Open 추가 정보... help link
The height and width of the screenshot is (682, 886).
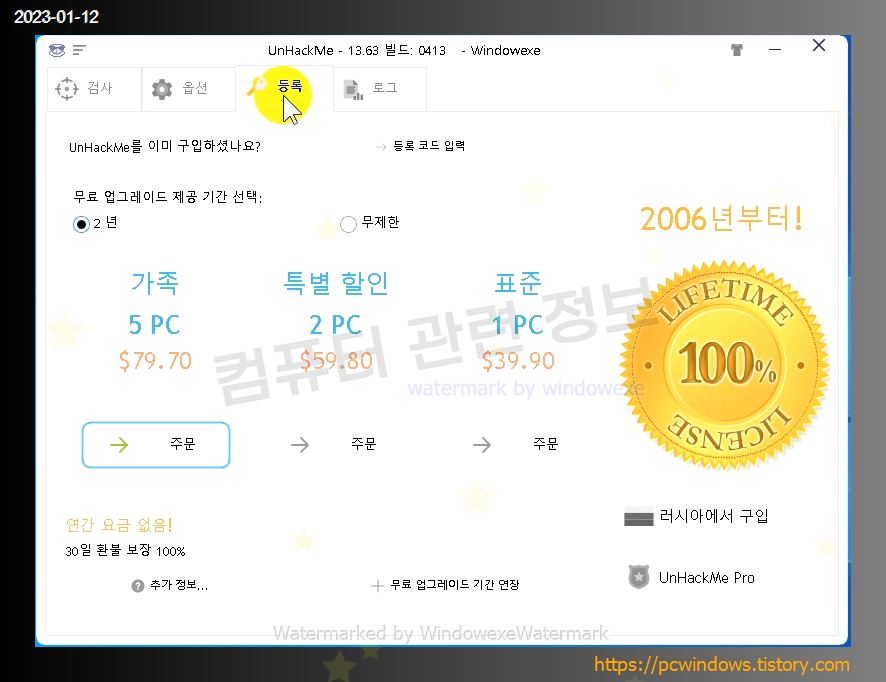coord(179,585)
